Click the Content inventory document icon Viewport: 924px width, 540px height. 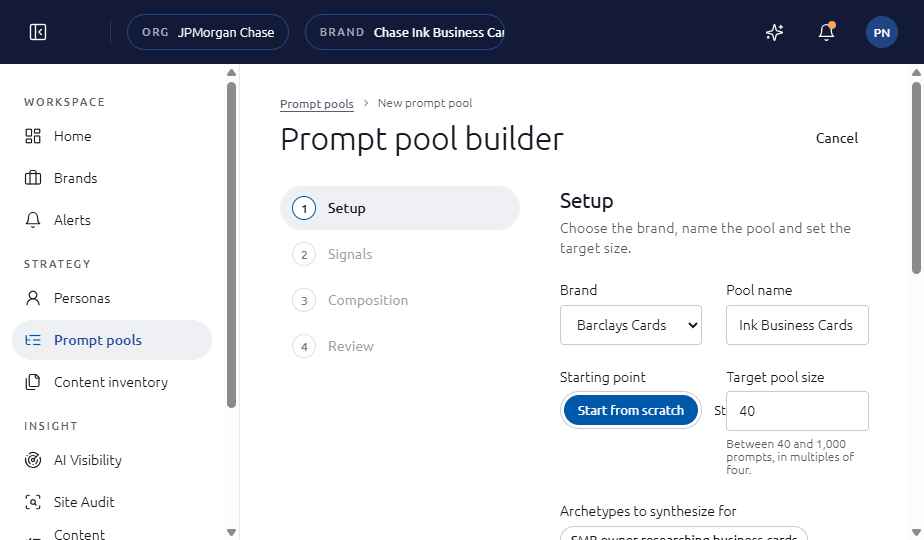click(33, 382)
